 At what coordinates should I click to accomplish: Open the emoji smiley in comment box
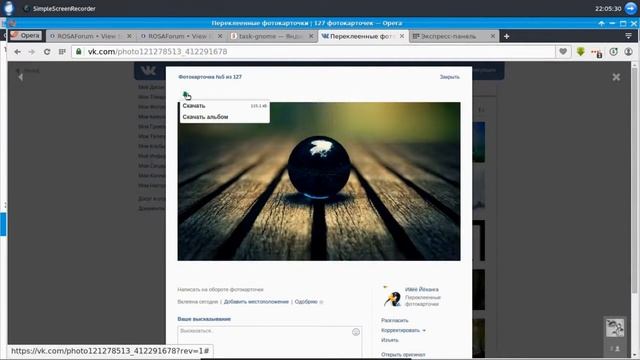pos(356,332)
